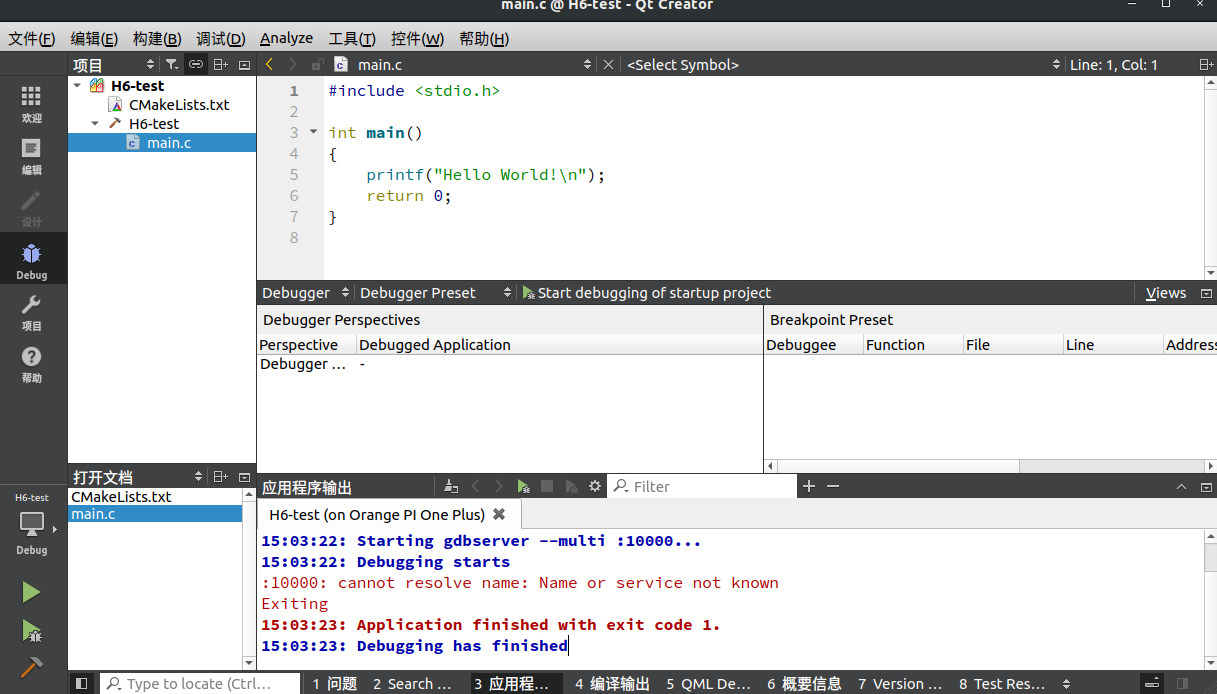Open the 编辑 (Edit) mode
This screenshot has height=694, width=1217.
32,155
